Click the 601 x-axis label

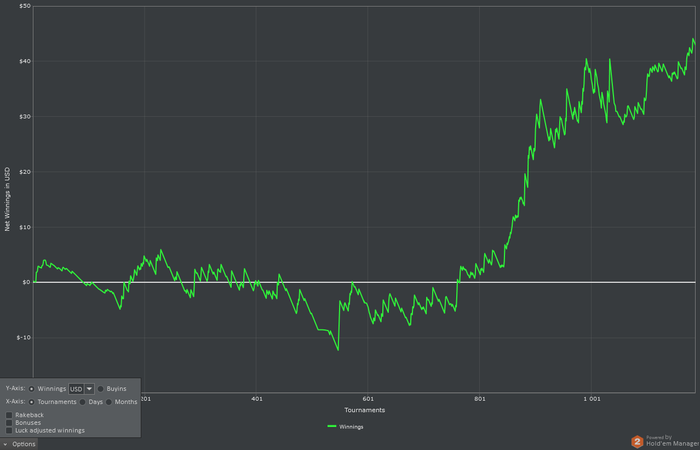click(368, 398)
